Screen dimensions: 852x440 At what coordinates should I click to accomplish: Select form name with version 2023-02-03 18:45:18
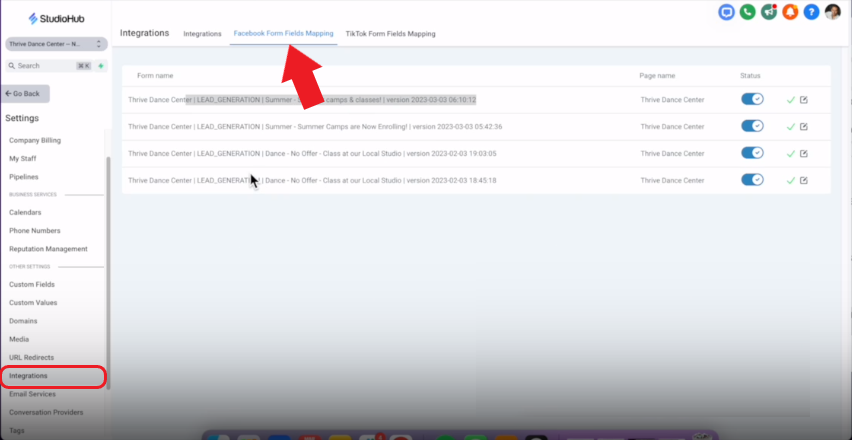point(312,180)
